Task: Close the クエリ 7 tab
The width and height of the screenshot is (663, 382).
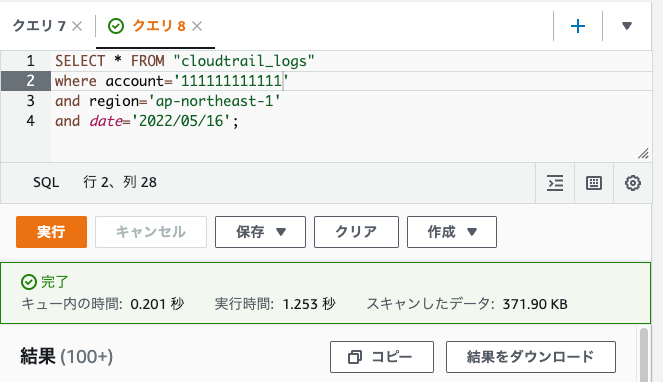Action: (77, 26)
